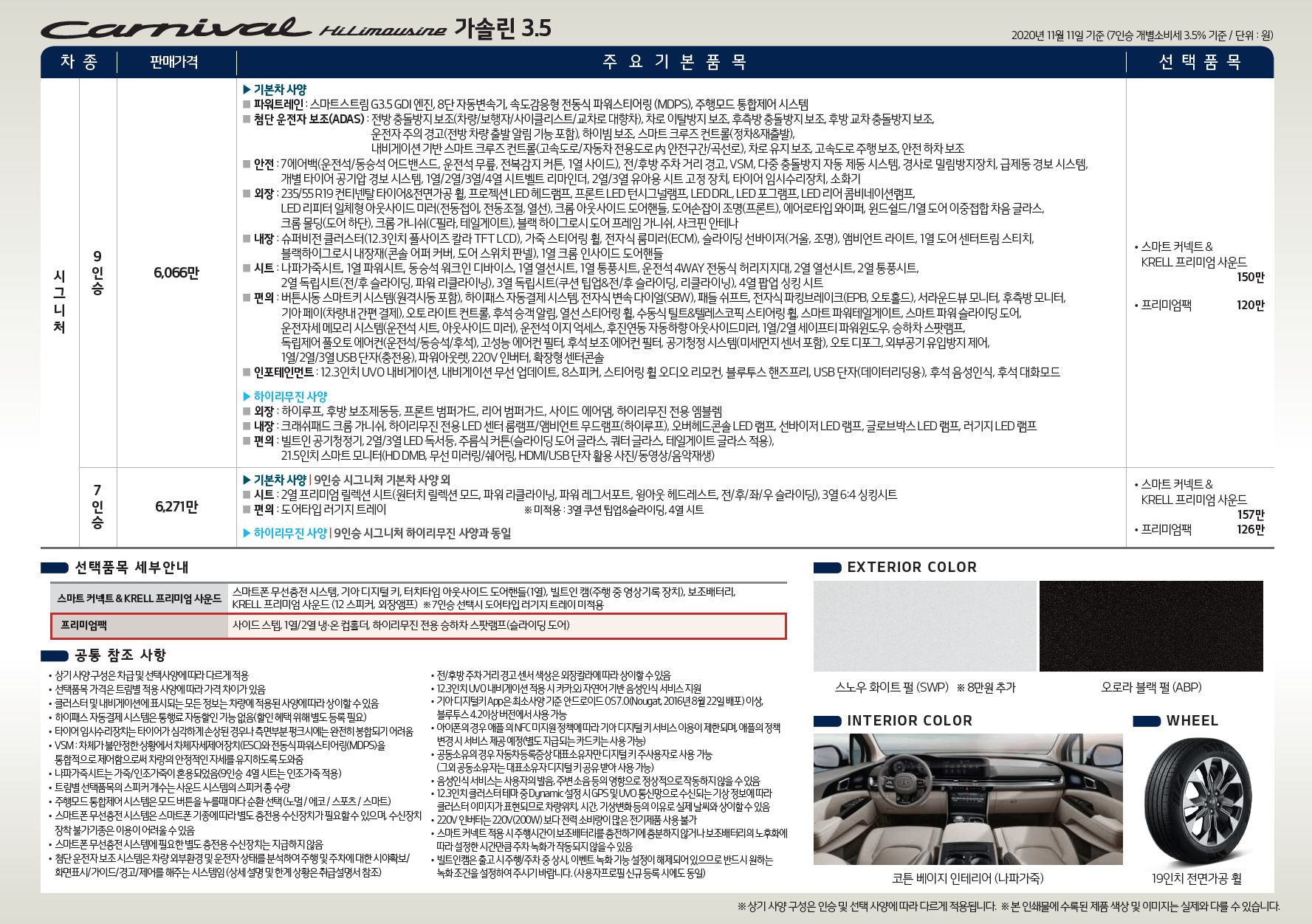Open the 19-inch wheel image

(x=1198, y=800)
